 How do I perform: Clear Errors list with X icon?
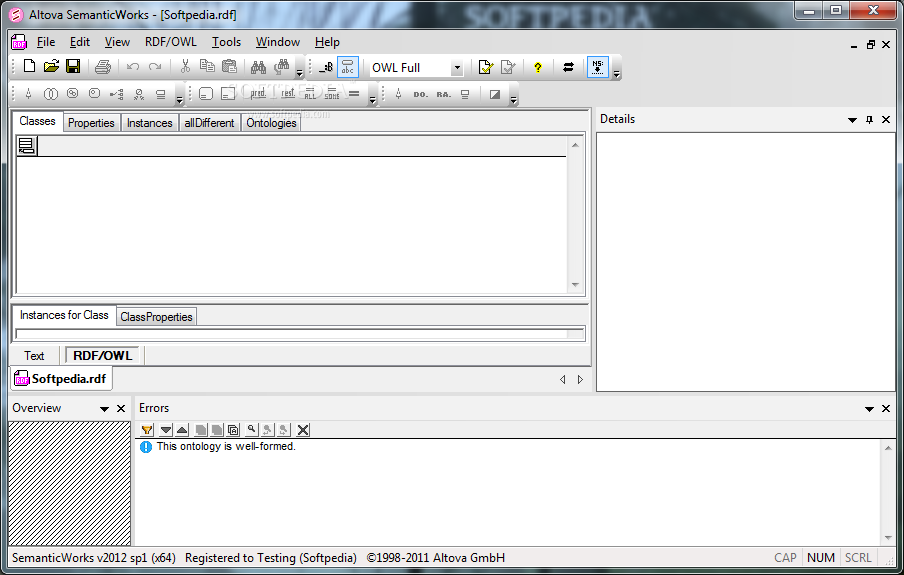point(303,430)
